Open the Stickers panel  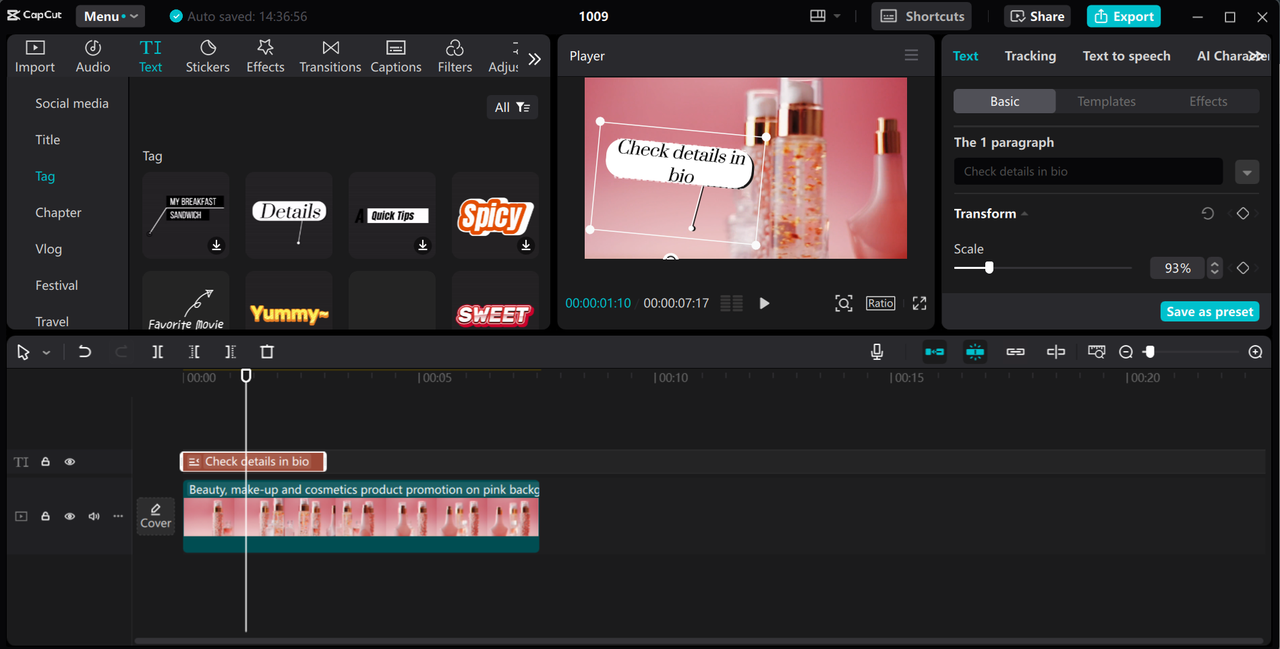207,56
